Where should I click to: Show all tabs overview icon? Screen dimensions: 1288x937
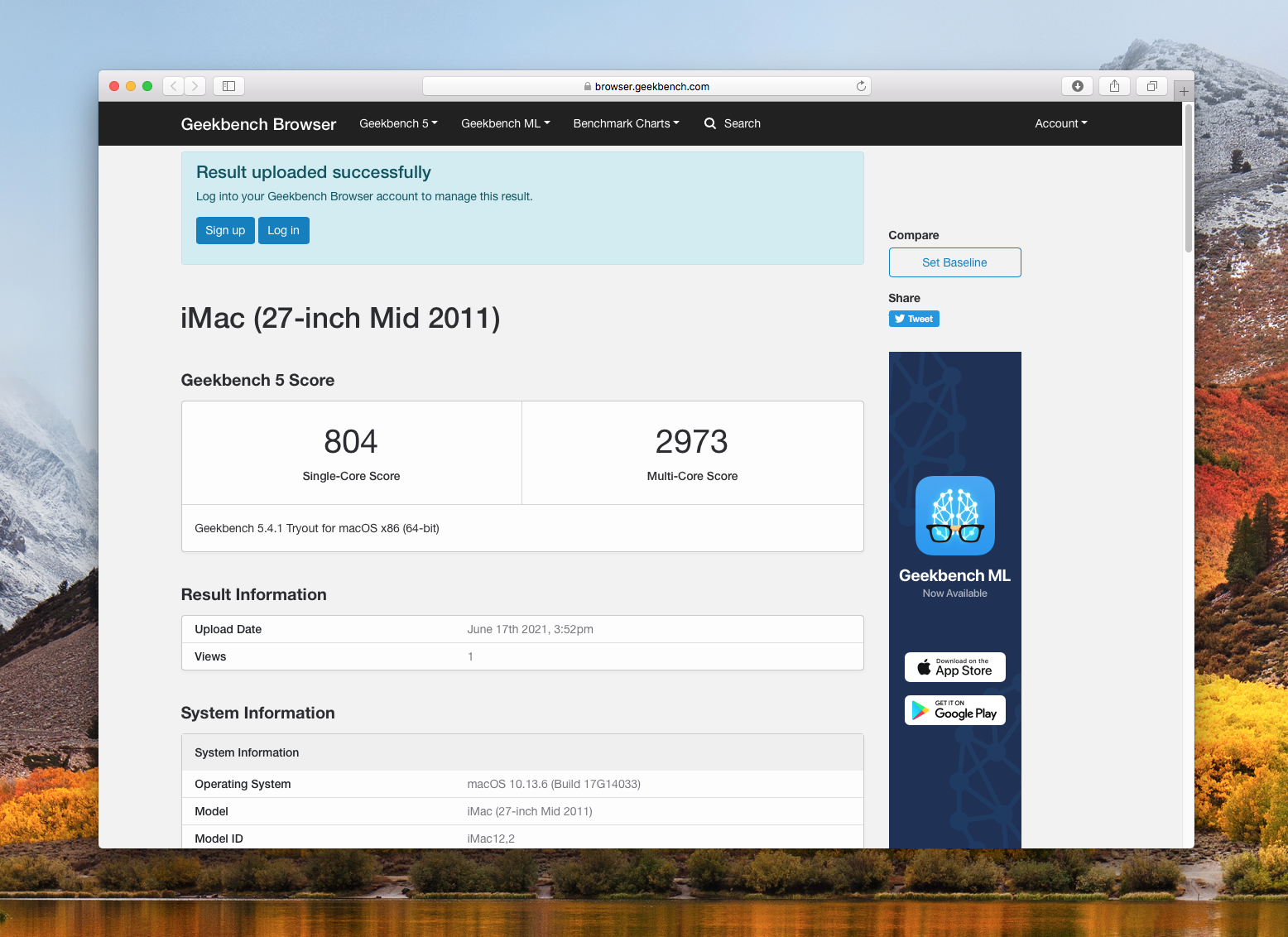click(1151, 86)
